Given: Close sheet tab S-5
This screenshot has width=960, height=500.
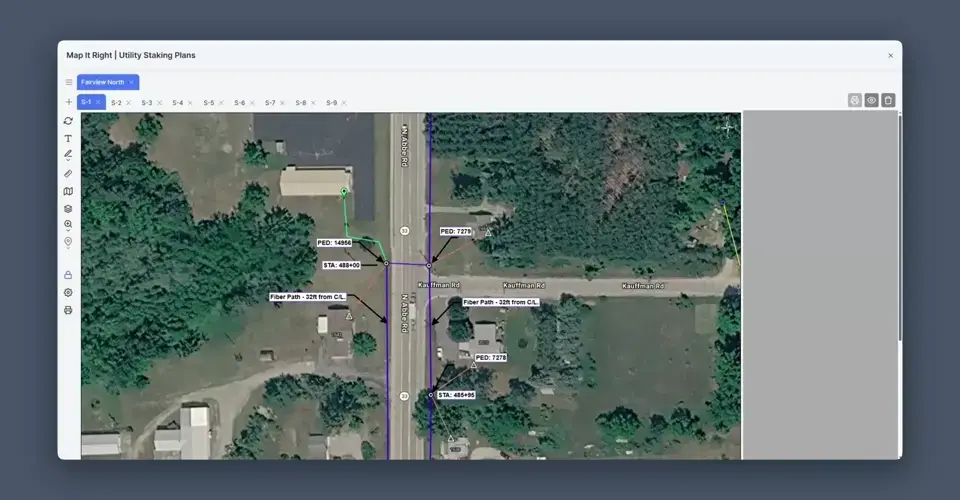Looking at the screenshot, I should [x=221, y=103].
